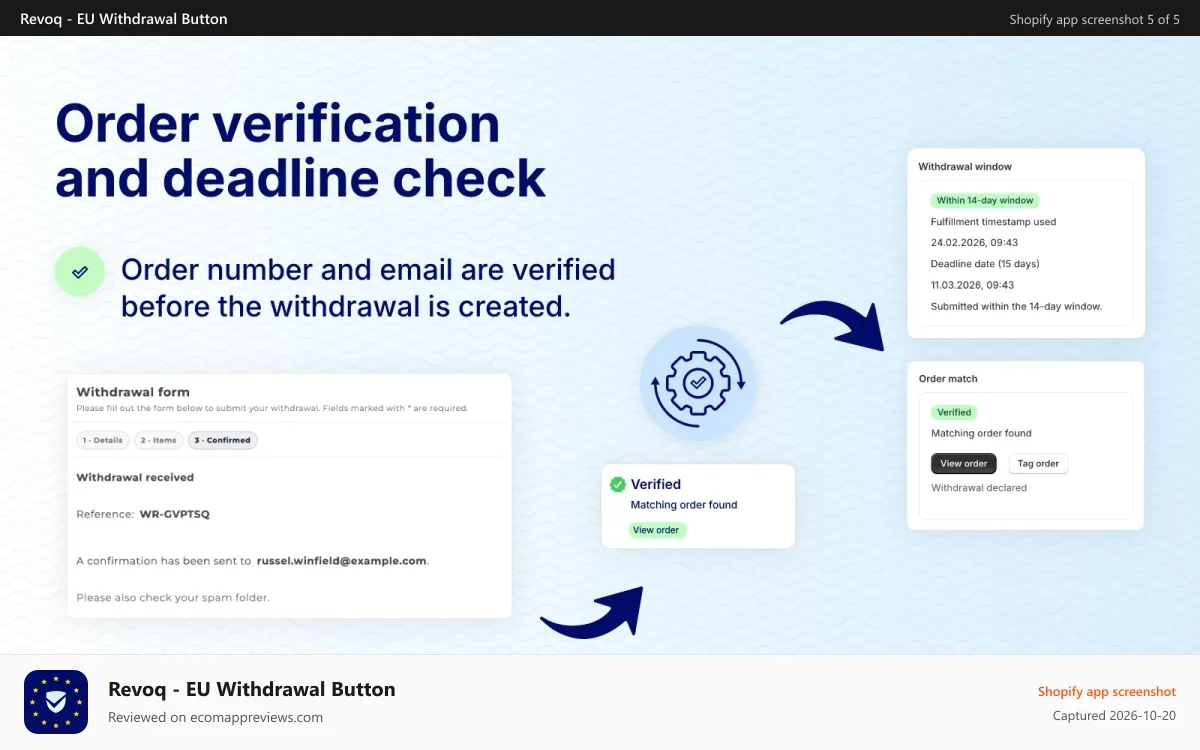Click 'Please also check your spam folder.'
This screenshot has width=1200, height=750.
click(x=173, y=598)
